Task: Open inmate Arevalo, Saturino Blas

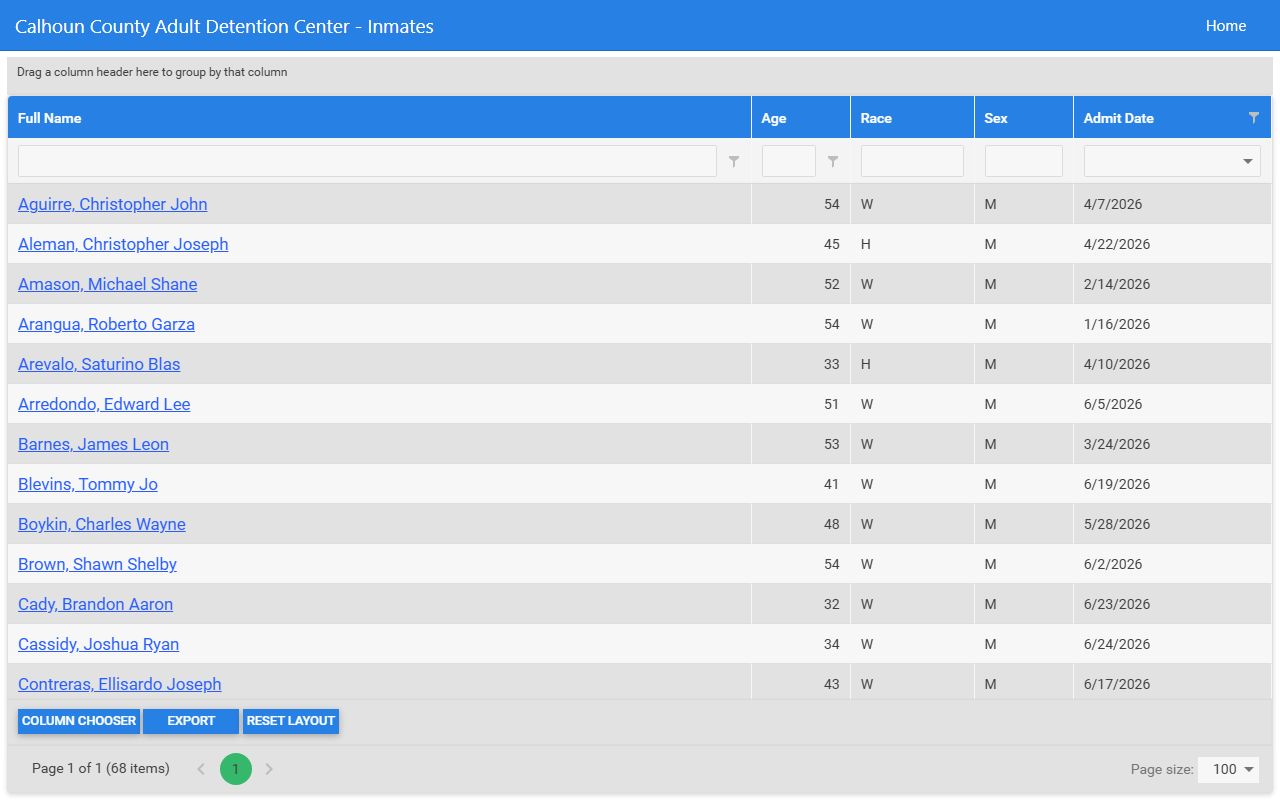Action: point(99,364)
